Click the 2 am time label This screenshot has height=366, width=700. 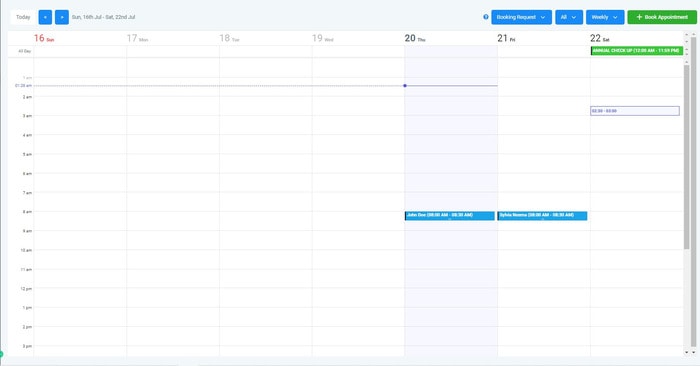(27, 97)
